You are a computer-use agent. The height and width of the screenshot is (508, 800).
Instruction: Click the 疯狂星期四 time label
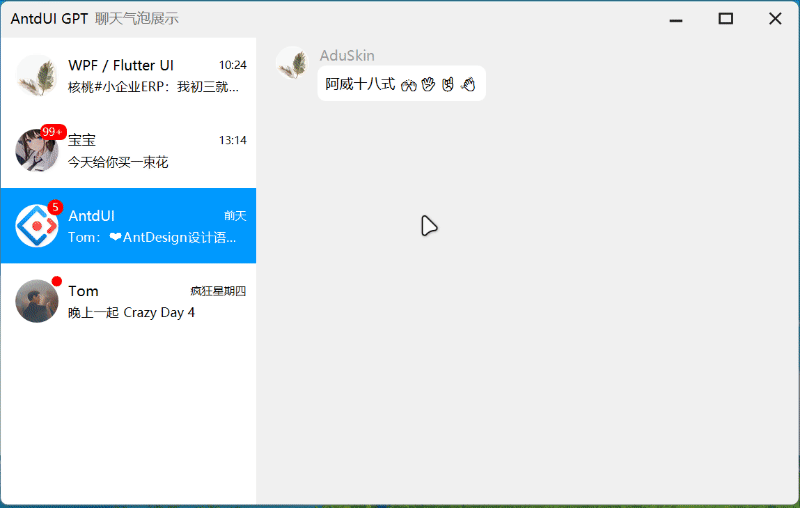(218, 291)
